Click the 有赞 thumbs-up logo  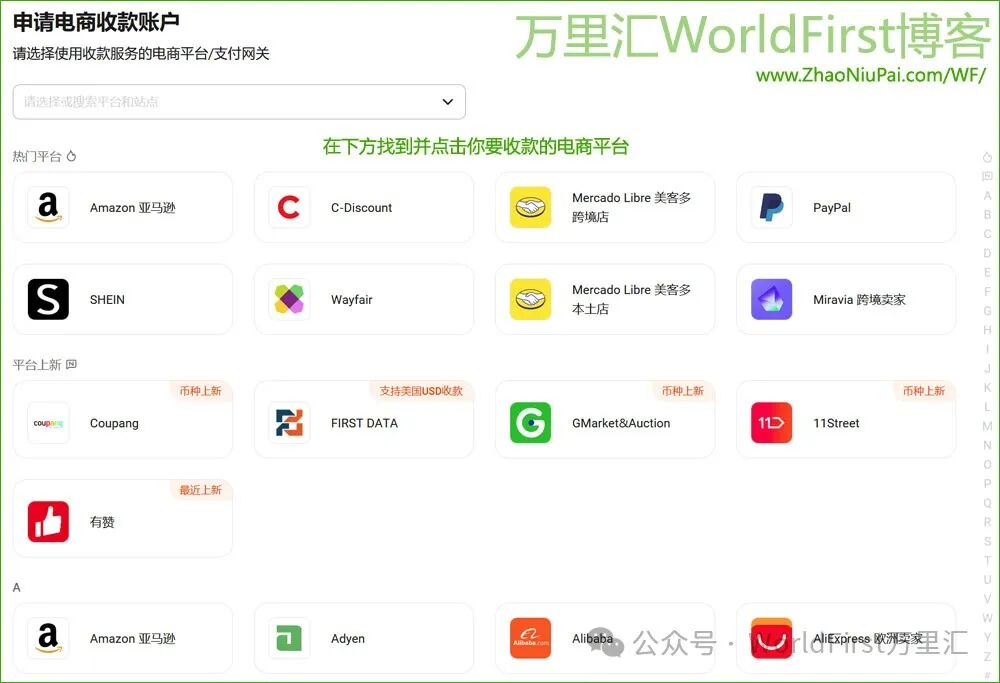point(48,518)
